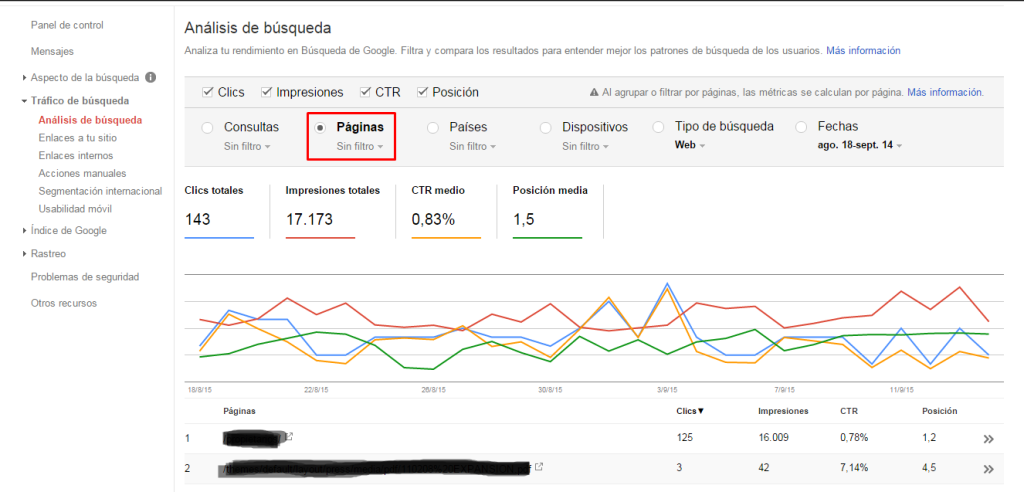Click the 1,2 position cell
This screenshot has width=1024, height=492.
pyautogui.click(x=928, y=438)
